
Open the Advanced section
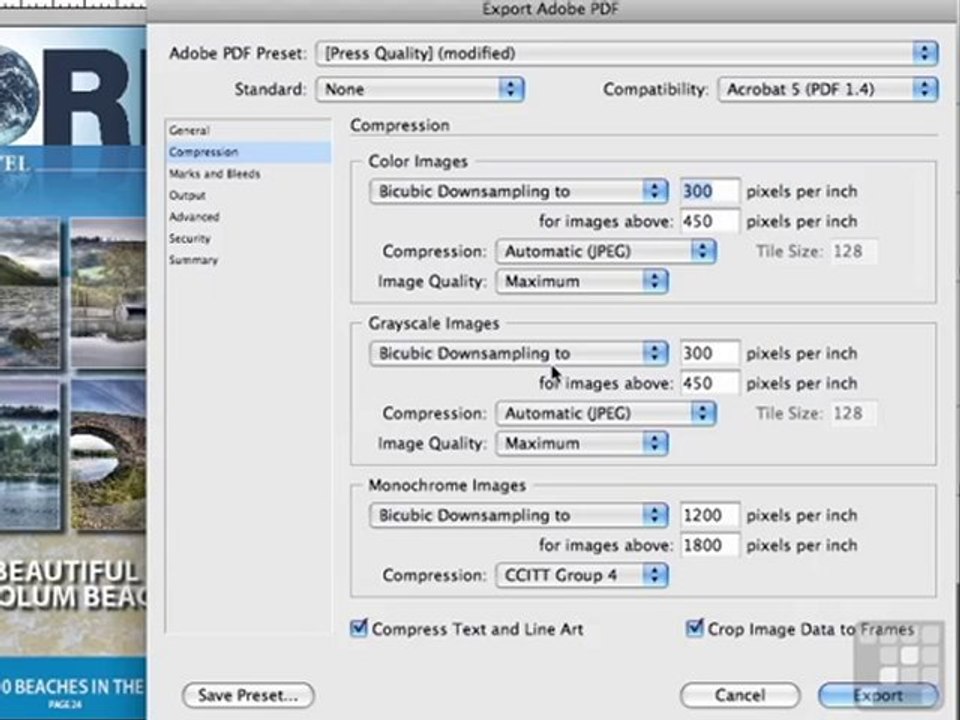[x=249, y=217]
